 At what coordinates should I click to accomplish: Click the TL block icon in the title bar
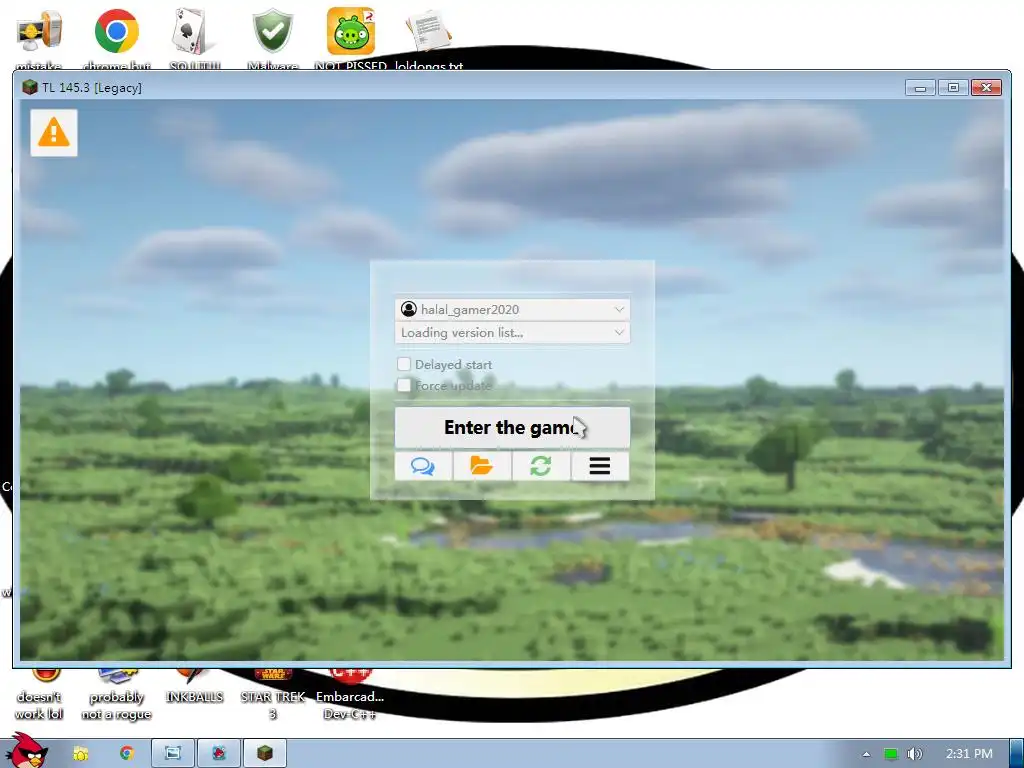[x=29, y=87]
